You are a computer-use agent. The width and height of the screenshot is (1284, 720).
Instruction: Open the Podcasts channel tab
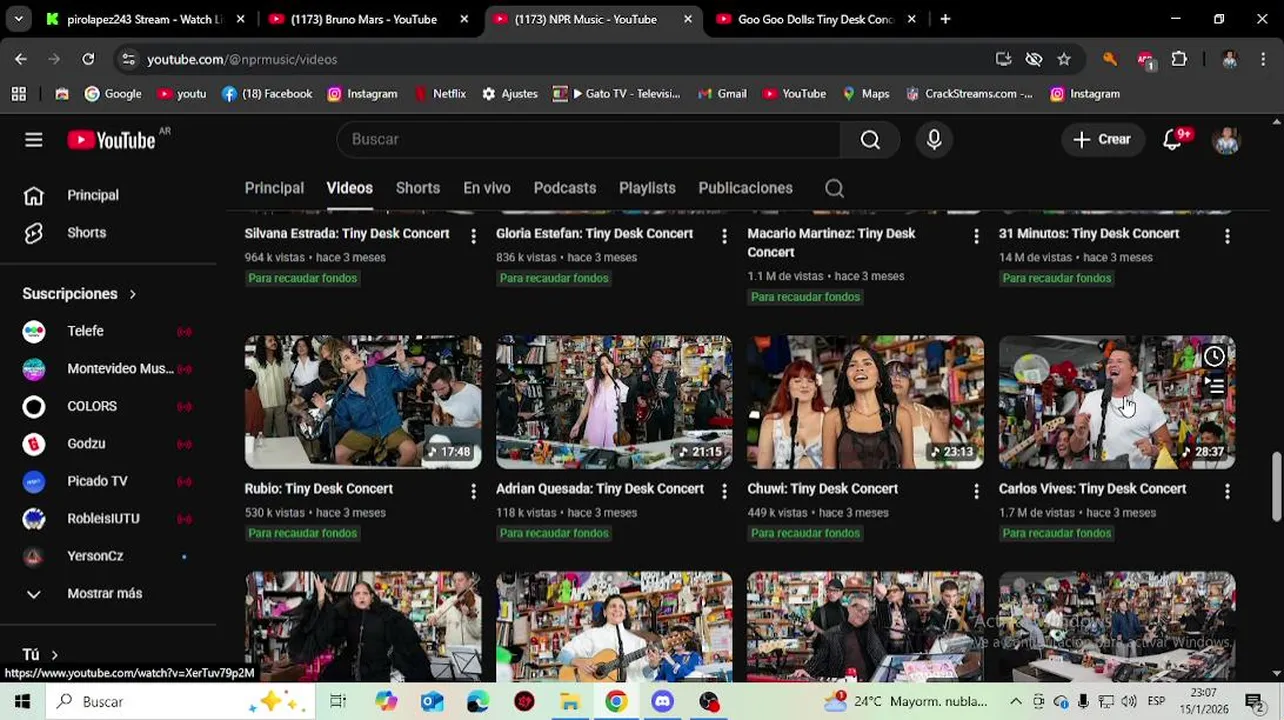(564, 188)
